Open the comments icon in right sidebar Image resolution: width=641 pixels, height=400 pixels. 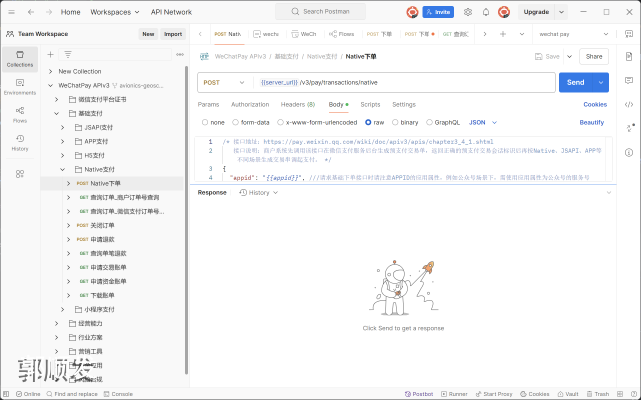(629, 81)
